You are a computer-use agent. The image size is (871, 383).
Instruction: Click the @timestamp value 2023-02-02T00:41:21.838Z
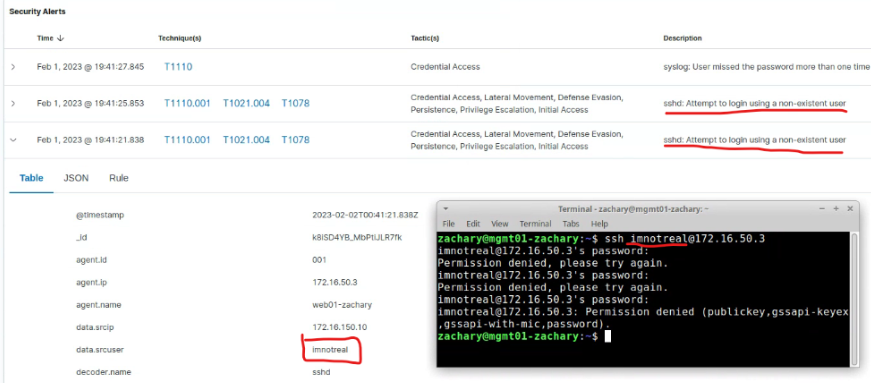click(366, 215)
